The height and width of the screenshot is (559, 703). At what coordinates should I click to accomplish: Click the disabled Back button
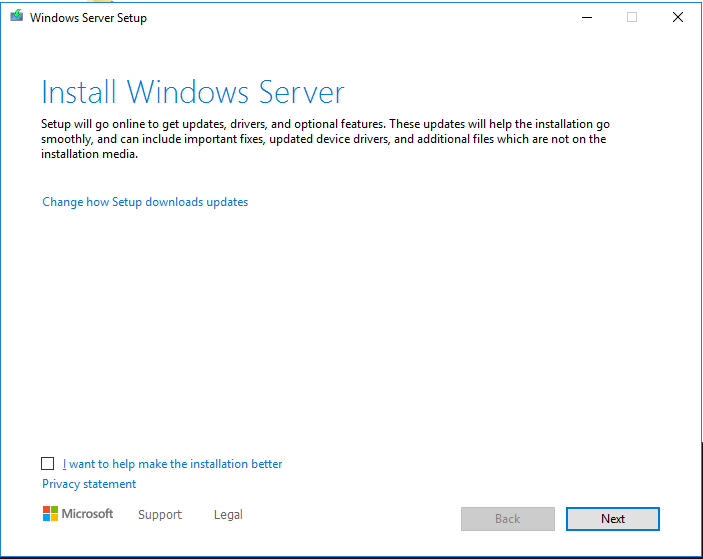508,519
